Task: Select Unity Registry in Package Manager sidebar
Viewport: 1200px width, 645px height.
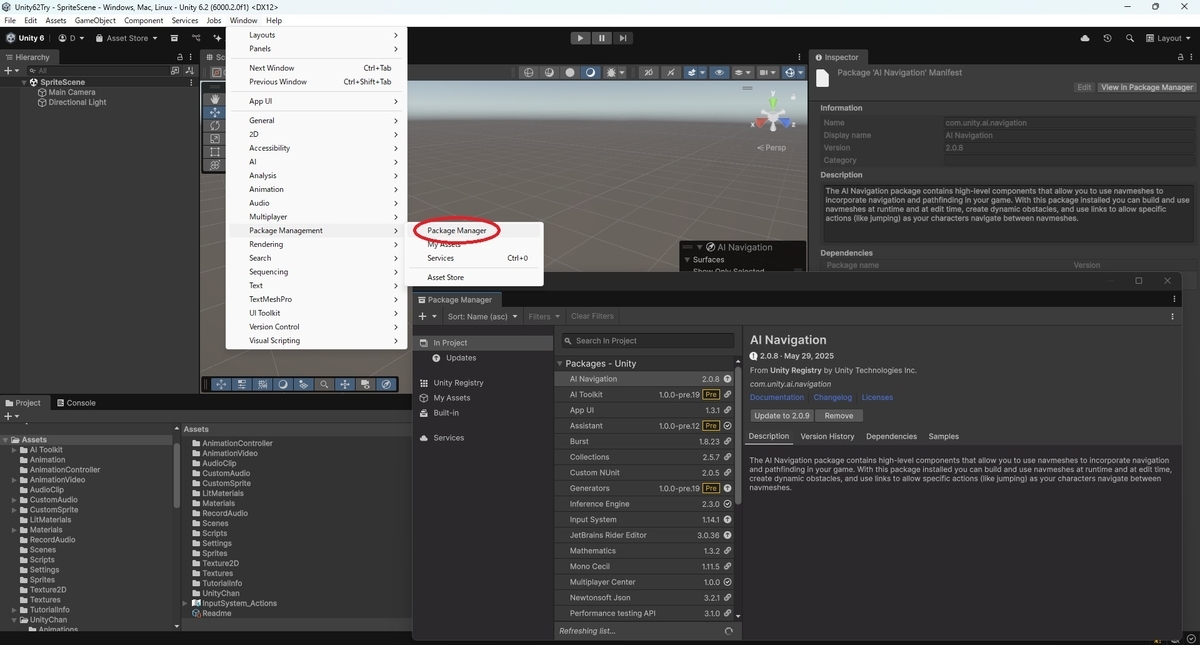Action: click(x=458, y=383)
